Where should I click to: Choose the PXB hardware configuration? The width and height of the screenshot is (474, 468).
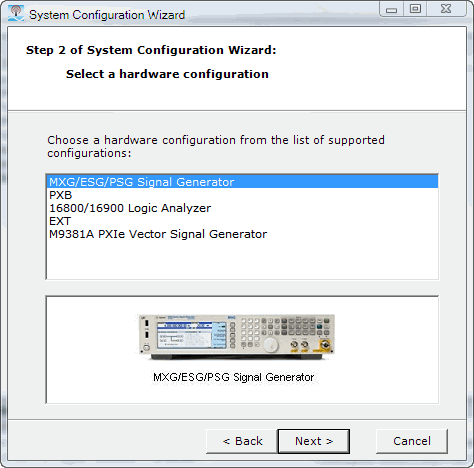click(x=242, y=195)
